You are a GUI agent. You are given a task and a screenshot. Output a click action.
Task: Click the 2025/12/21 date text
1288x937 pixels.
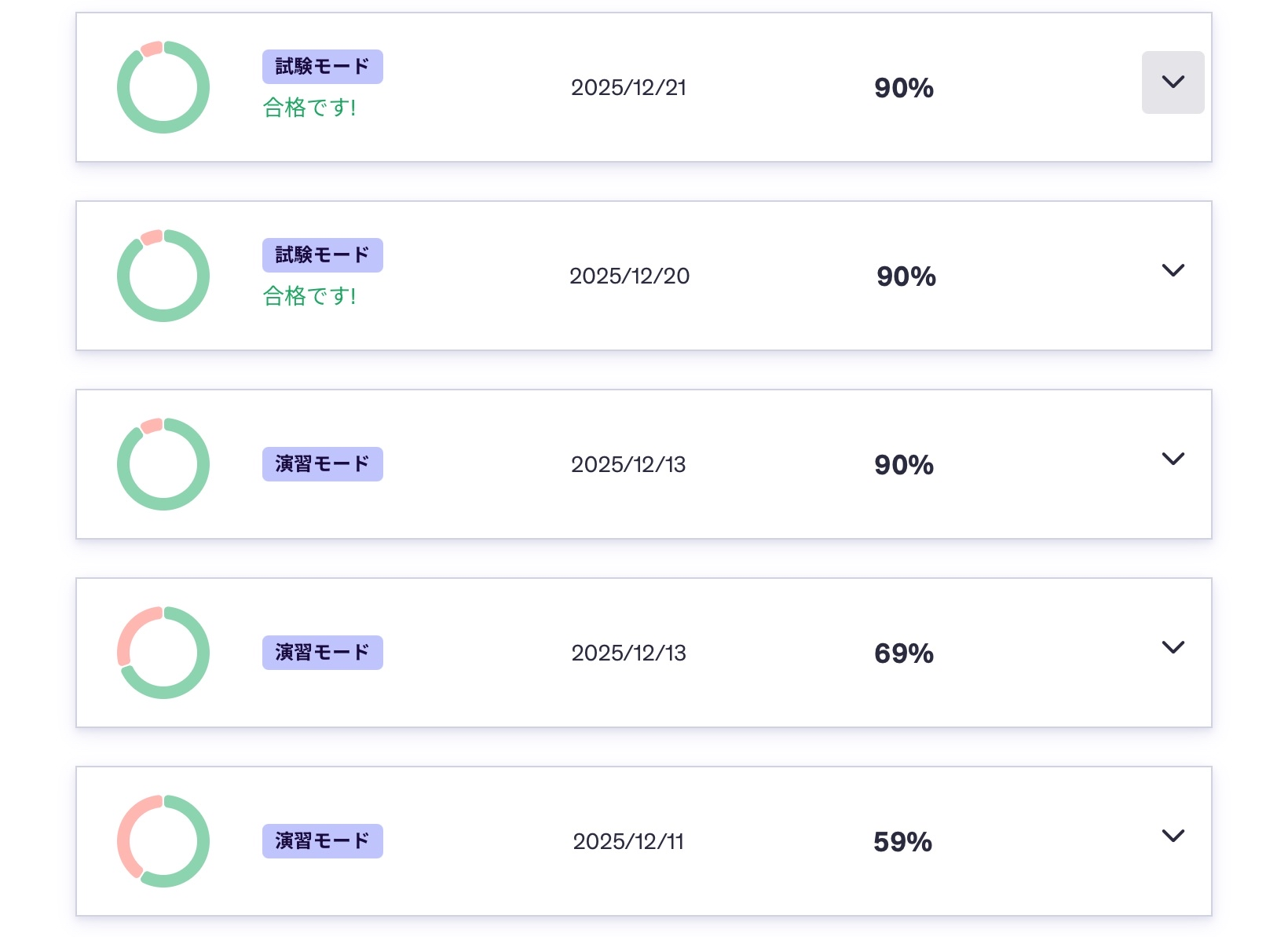[628, 88]
